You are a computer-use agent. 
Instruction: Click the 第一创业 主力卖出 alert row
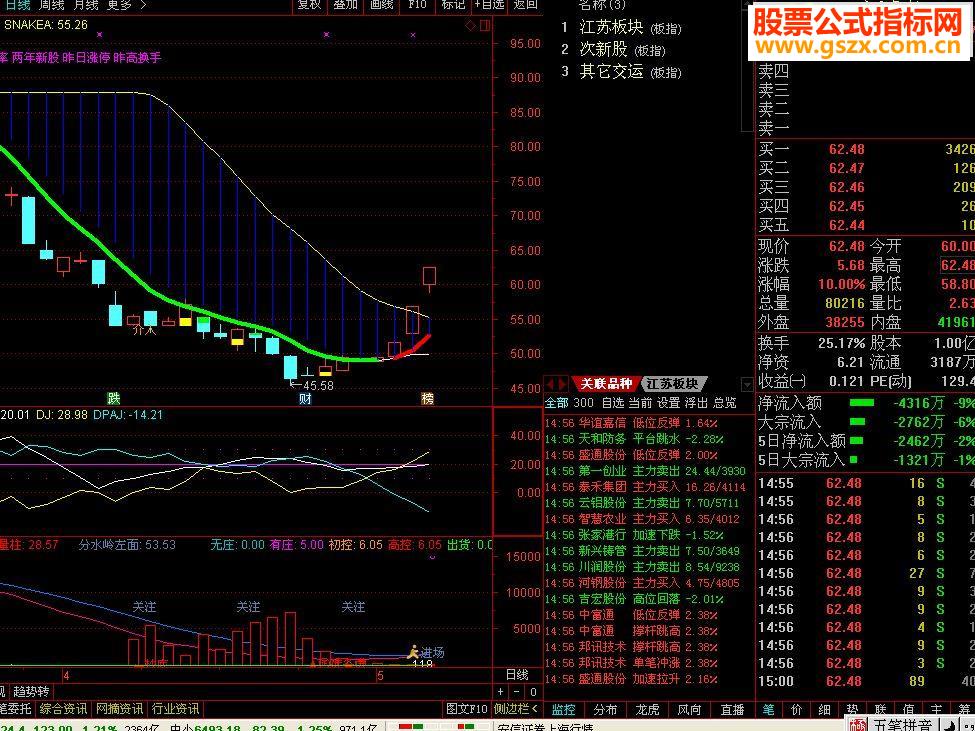point(649,471)
